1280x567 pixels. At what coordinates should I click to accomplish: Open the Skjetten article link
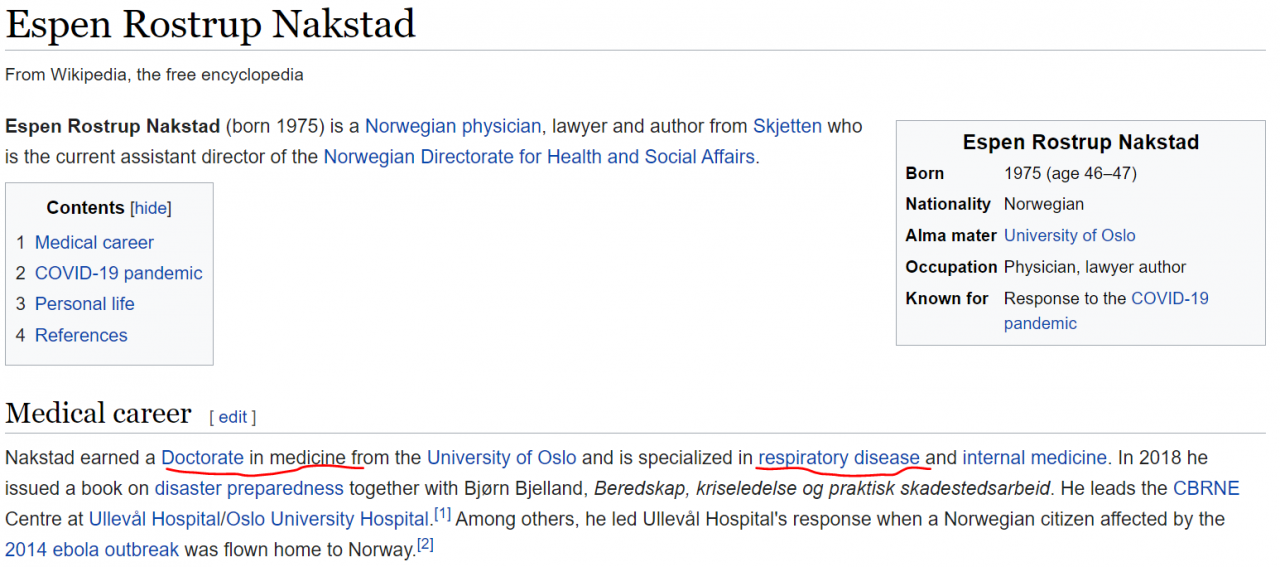787,126
